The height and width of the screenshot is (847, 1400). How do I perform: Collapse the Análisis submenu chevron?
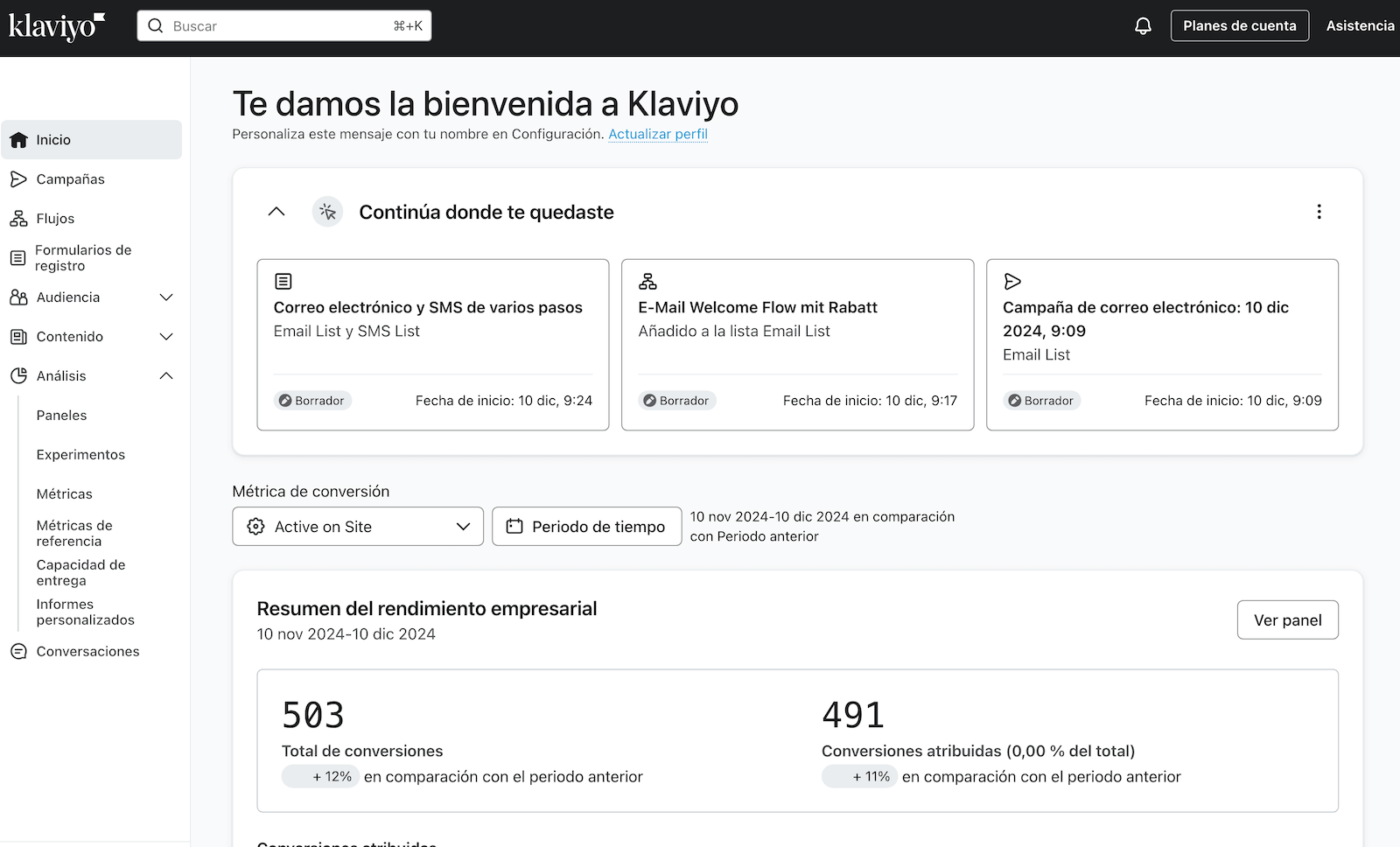pyautogui.click(x=166, y=376)
